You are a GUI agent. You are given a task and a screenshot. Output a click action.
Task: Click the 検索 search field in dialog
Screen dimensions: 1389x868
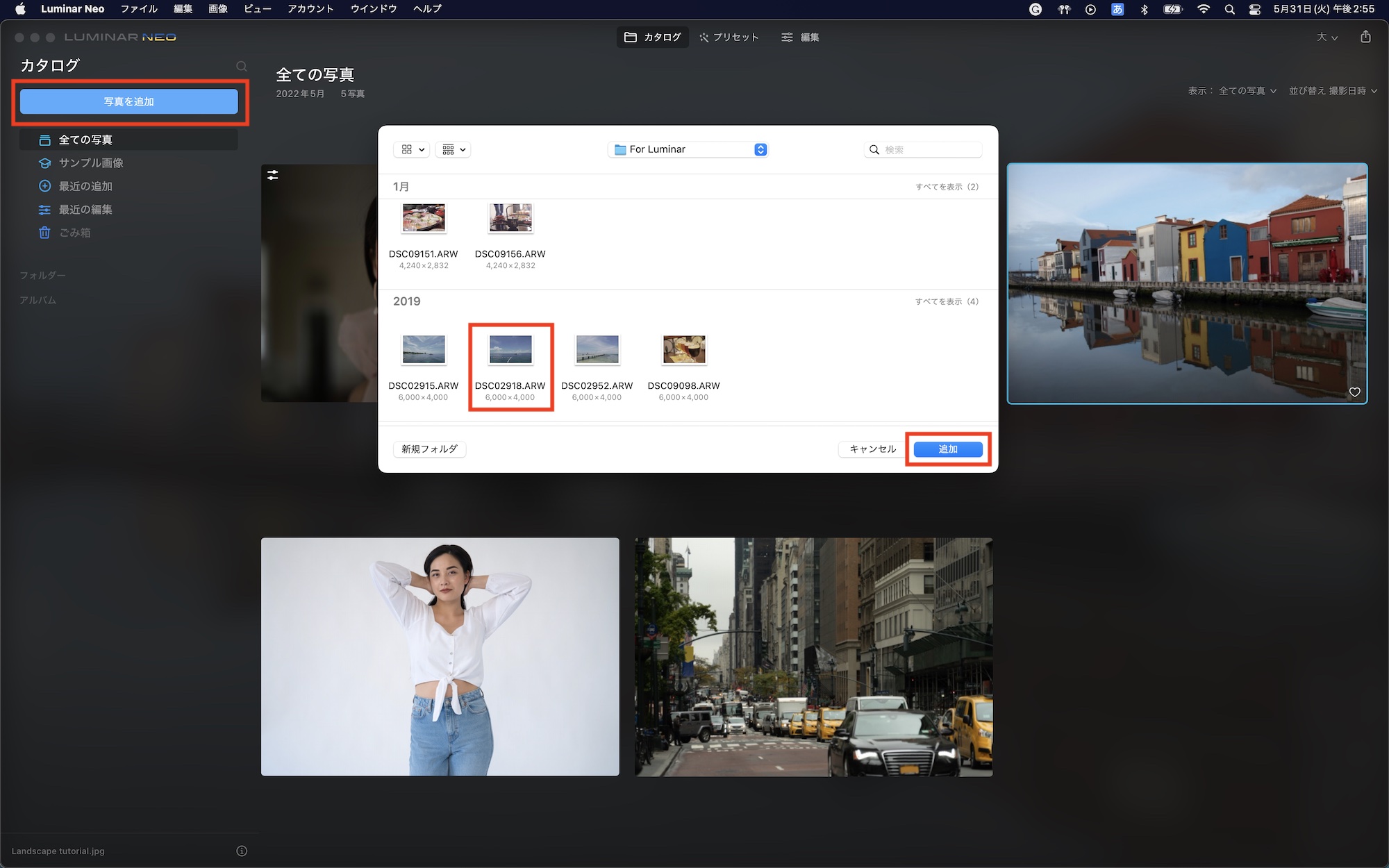click(x=929, y=149)
